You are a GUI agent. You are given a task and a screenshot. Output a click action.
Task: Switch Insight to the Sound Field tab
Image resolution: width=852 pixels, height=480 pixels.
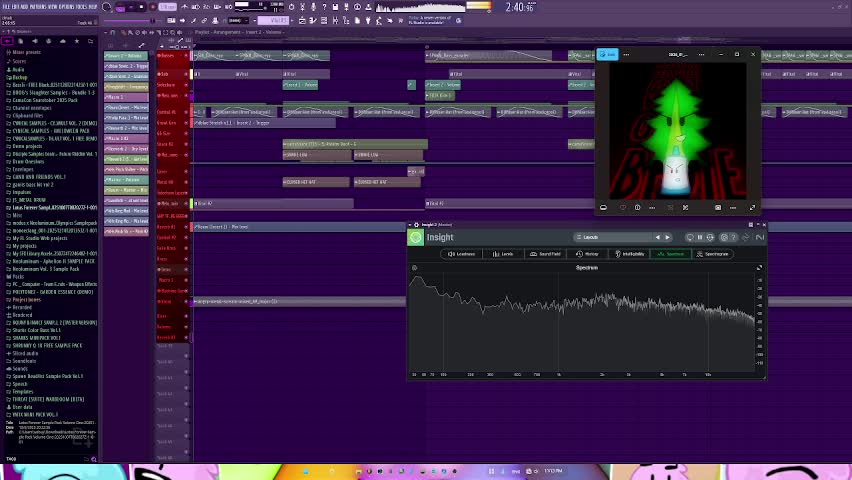[545, 254]
